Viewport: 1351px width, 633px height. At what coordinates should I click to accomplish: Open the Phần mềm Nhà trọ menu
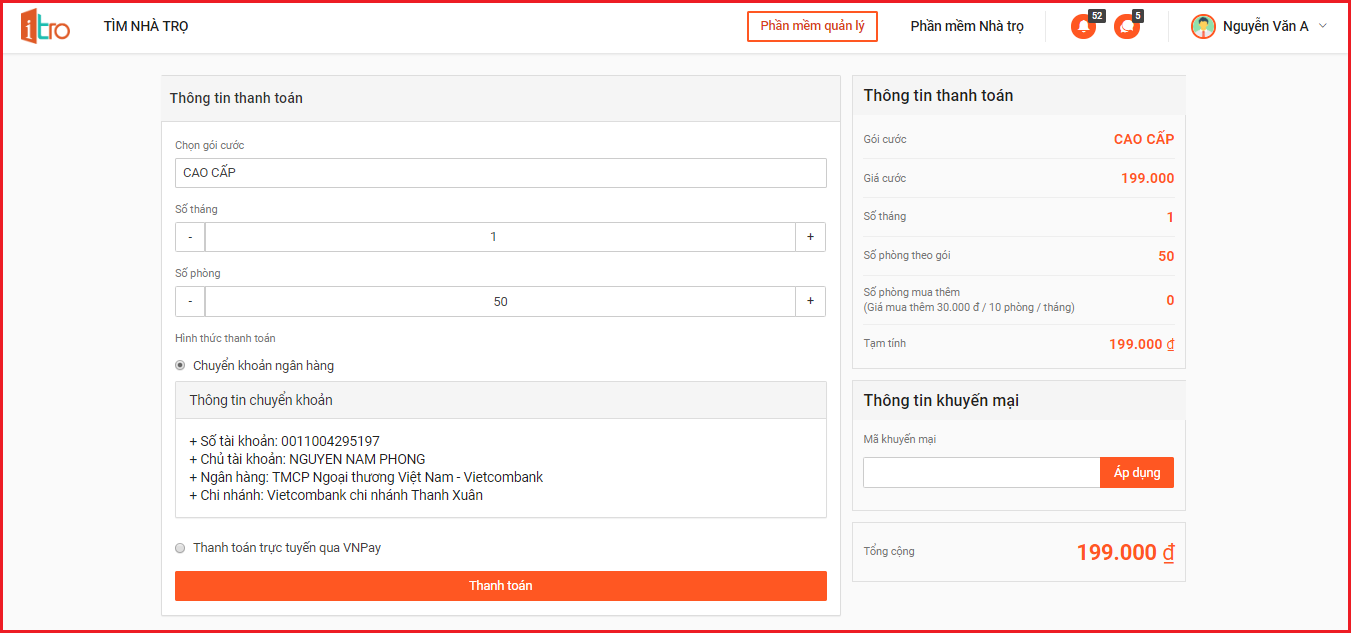coord(966,26)
